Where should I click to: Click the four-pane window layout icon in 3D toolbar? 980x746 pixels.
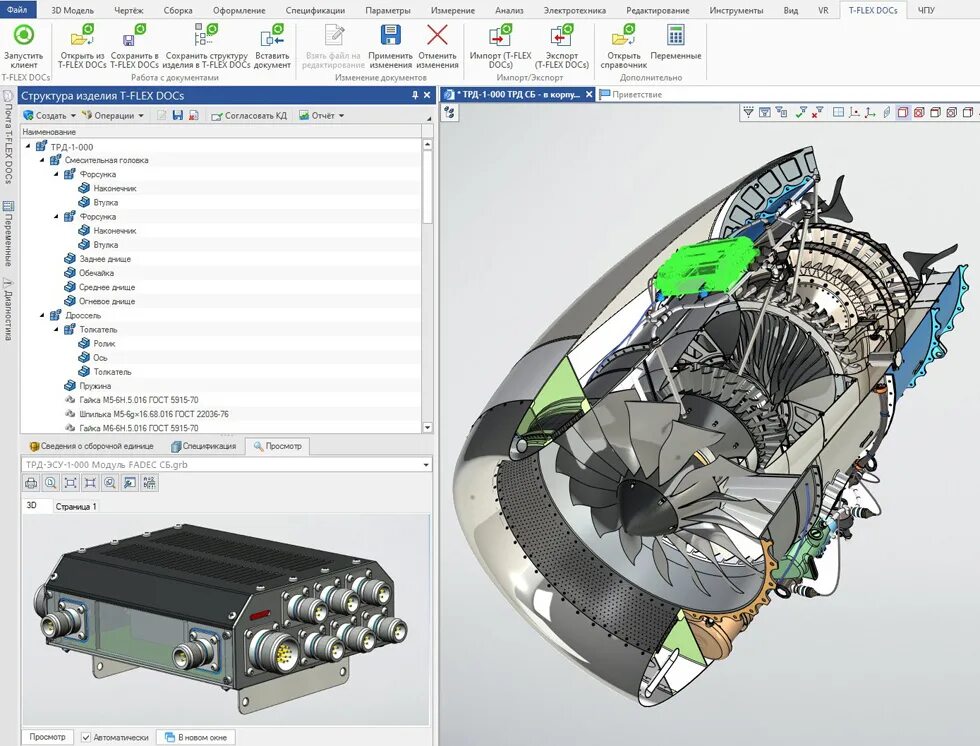[839, 112]
